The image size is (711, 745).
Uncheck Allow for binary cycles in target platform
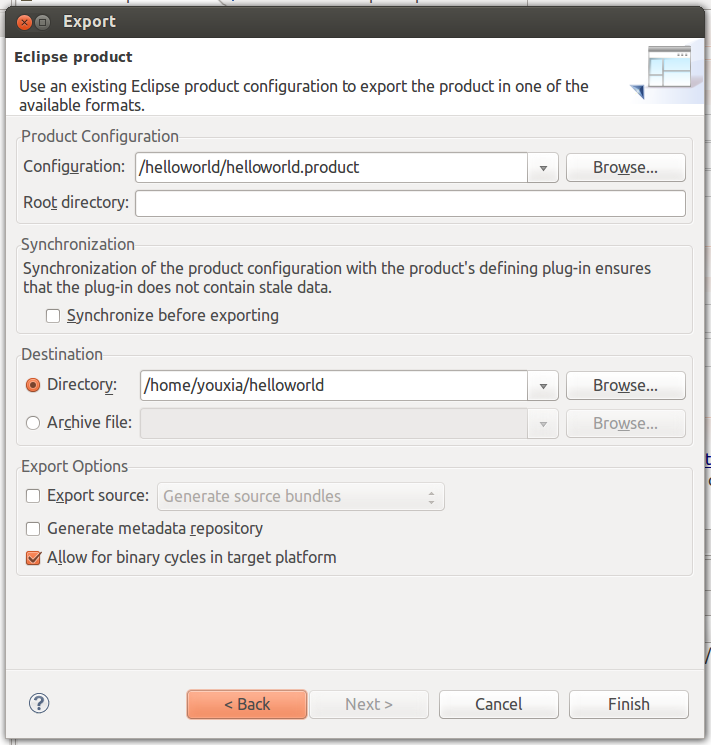(x=34, y=558)
